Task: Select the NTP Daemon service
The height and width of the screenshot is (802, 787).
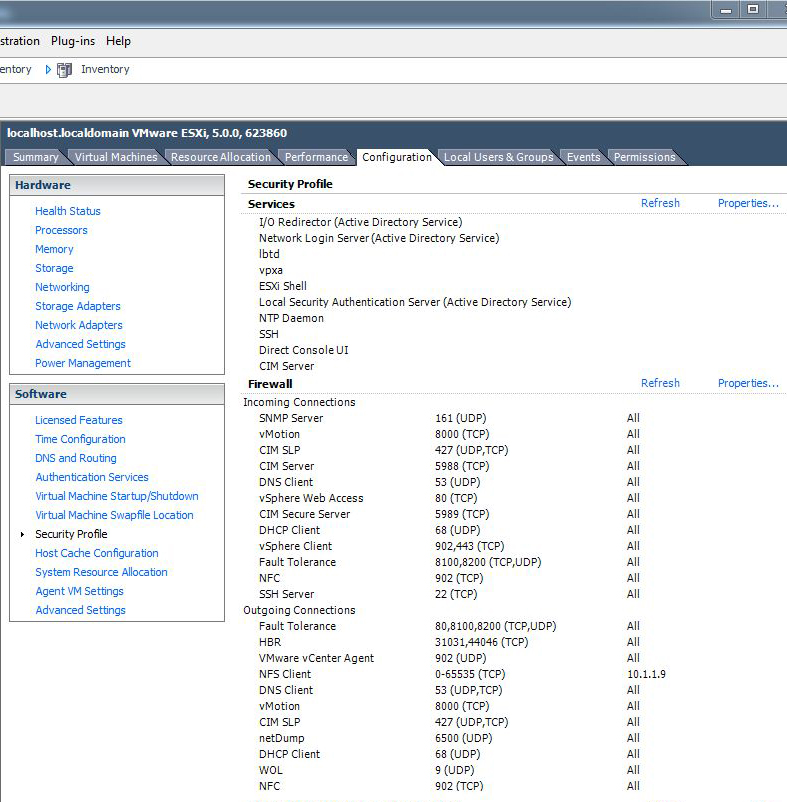Action: coord(291,318)
